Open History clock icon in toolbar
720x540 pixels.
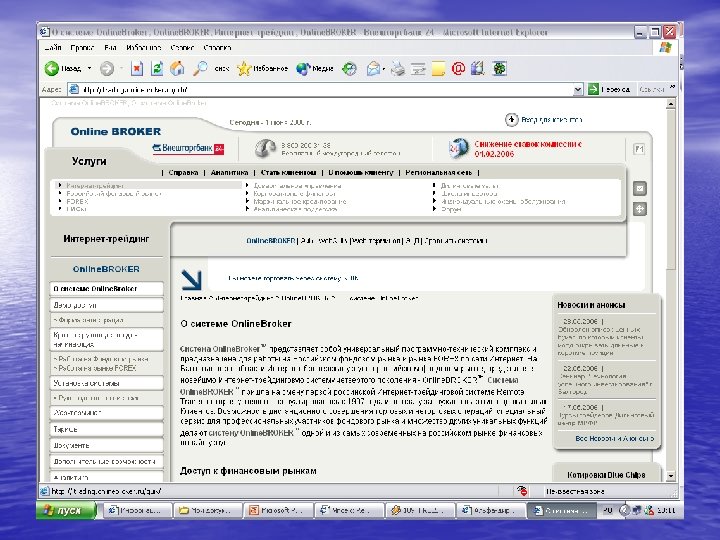tap(349, 69)
